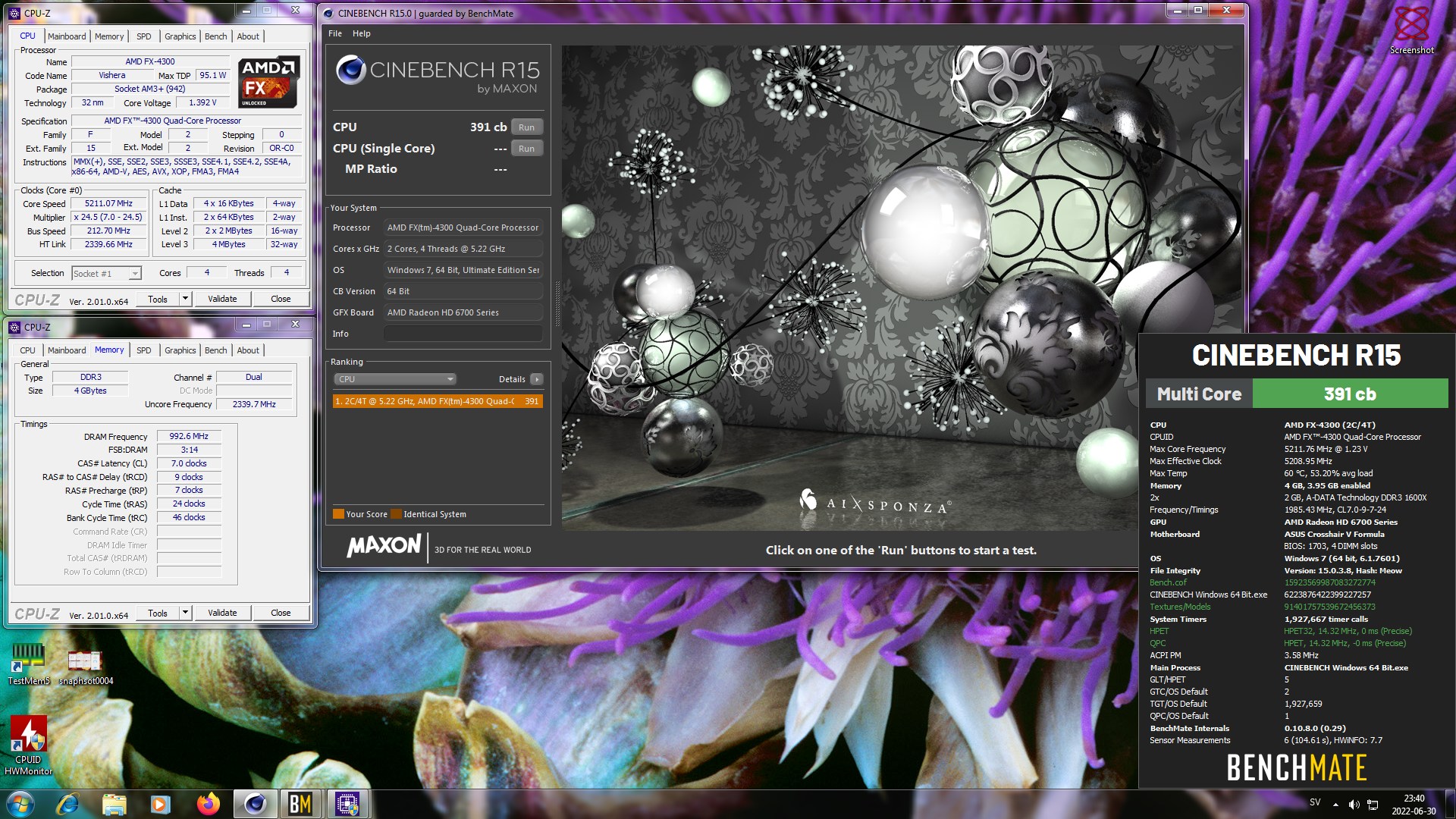Viewport: 1456px width, 819px height.
Task: Click the Cinebench render image
Action: tap(901, 288)
